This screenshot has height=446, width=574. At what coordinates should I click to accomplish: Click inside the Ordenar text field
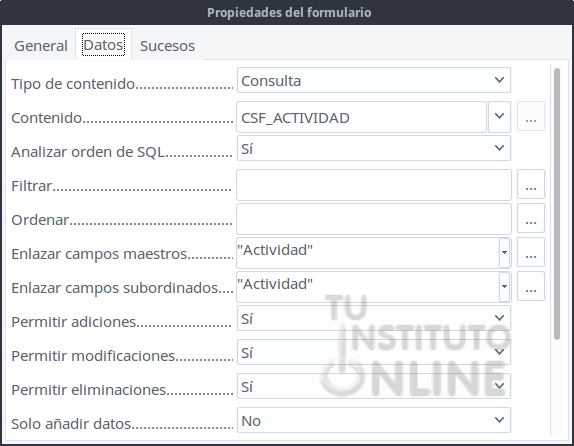(x=374, y=219)
